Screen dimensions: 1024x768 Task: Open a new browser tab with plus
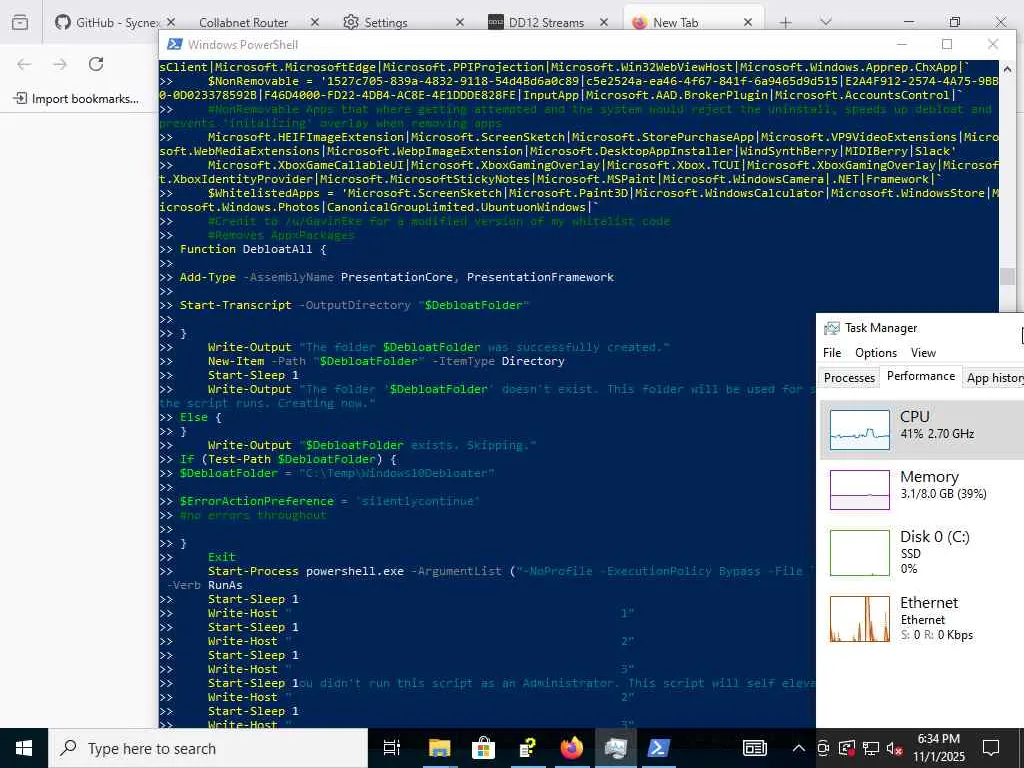click(786, 23)
